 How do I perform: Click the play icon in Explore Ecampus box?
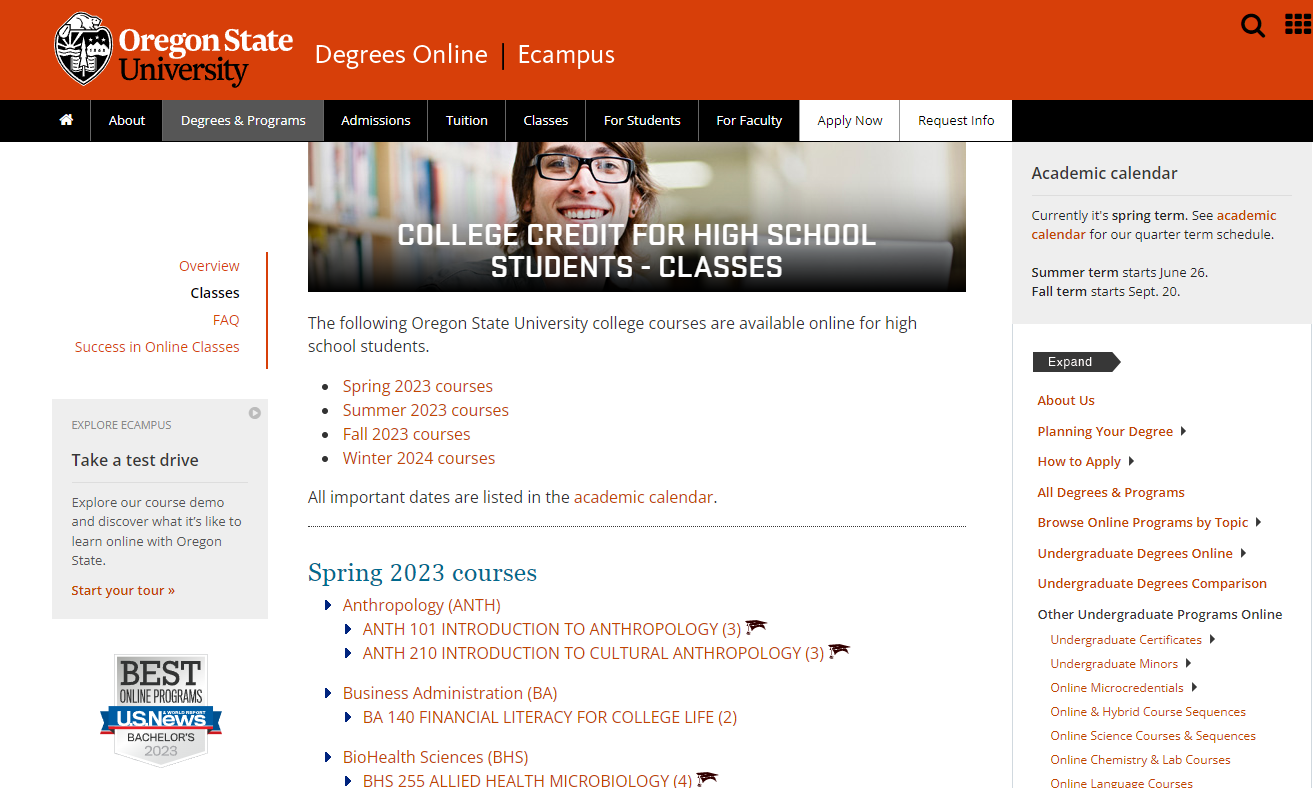pyautogui.click(x=255, y=412)
